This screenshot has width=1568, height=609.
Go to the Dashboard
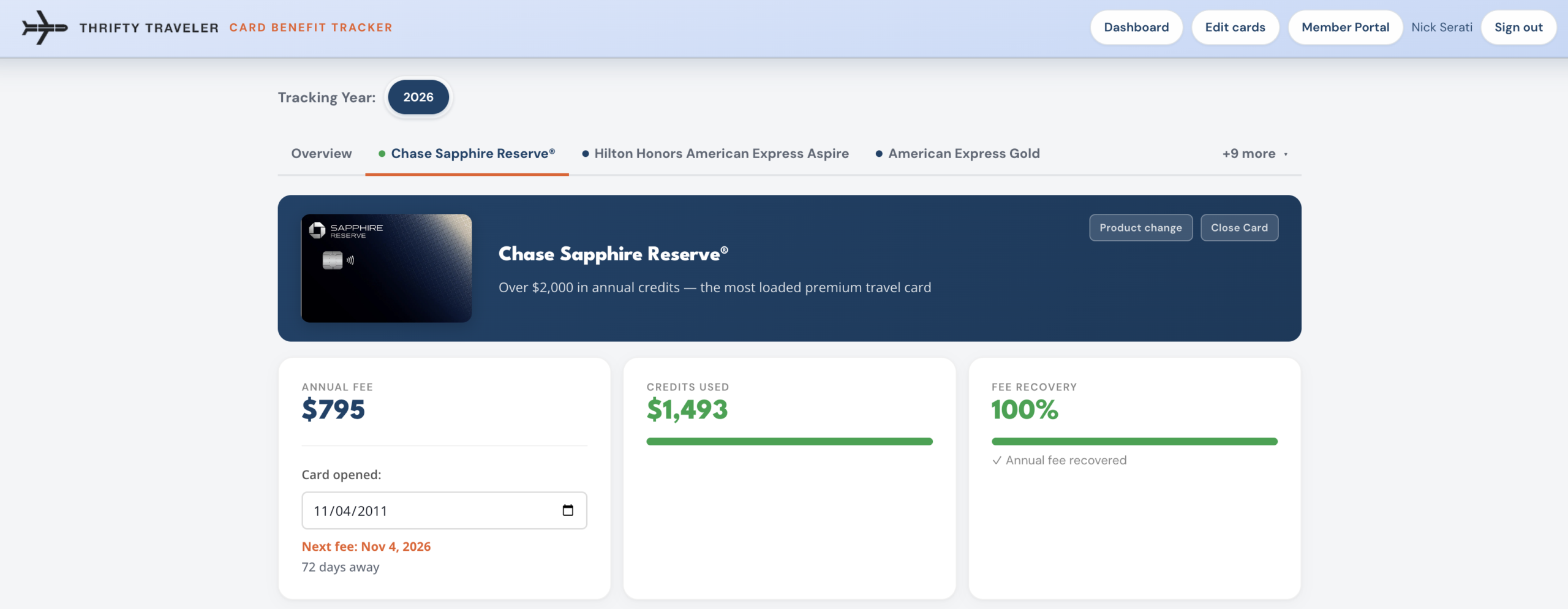[x=1136, y=28]
